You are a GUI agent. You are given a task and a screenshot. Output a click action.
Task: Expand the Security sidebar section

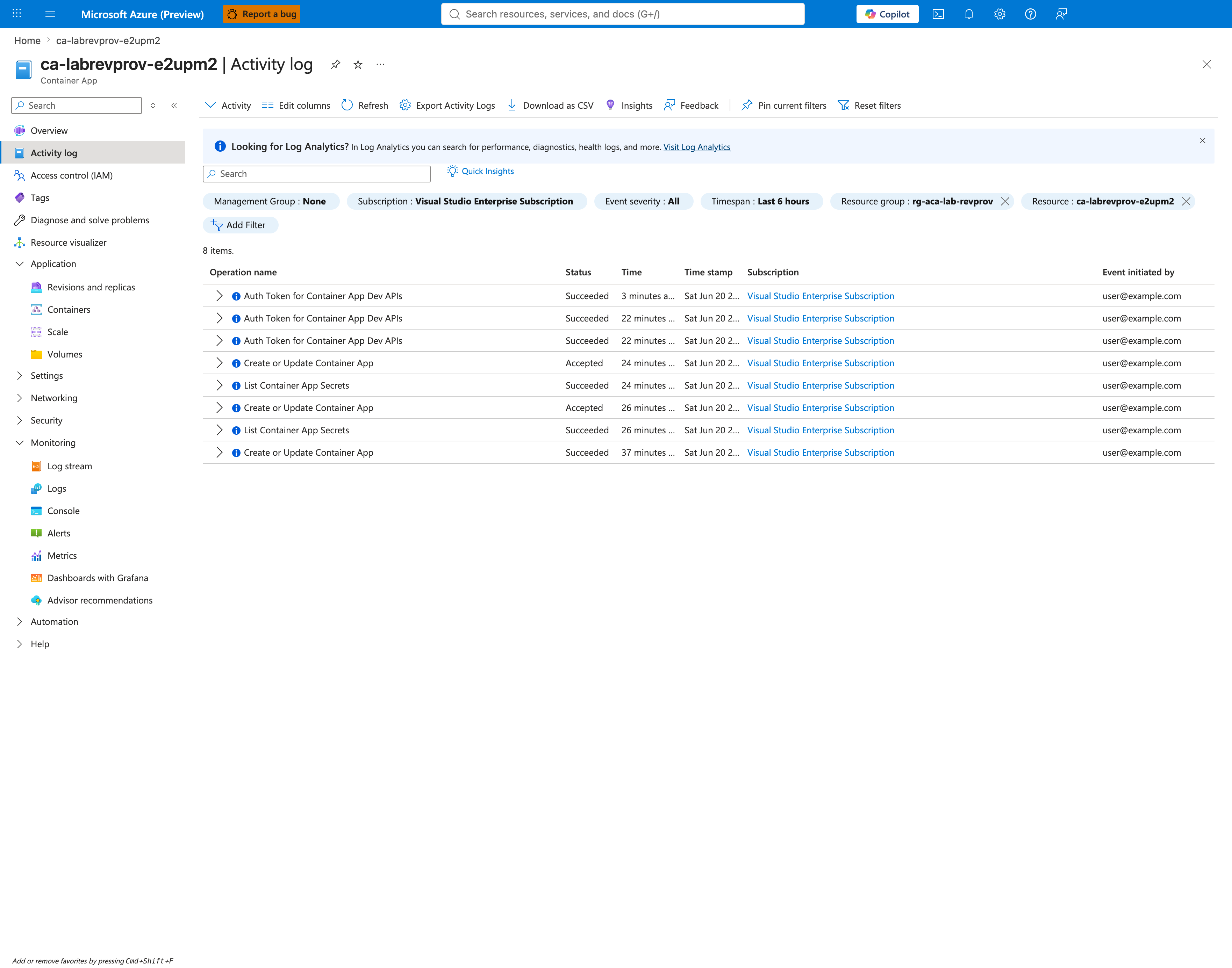point(19,420)
